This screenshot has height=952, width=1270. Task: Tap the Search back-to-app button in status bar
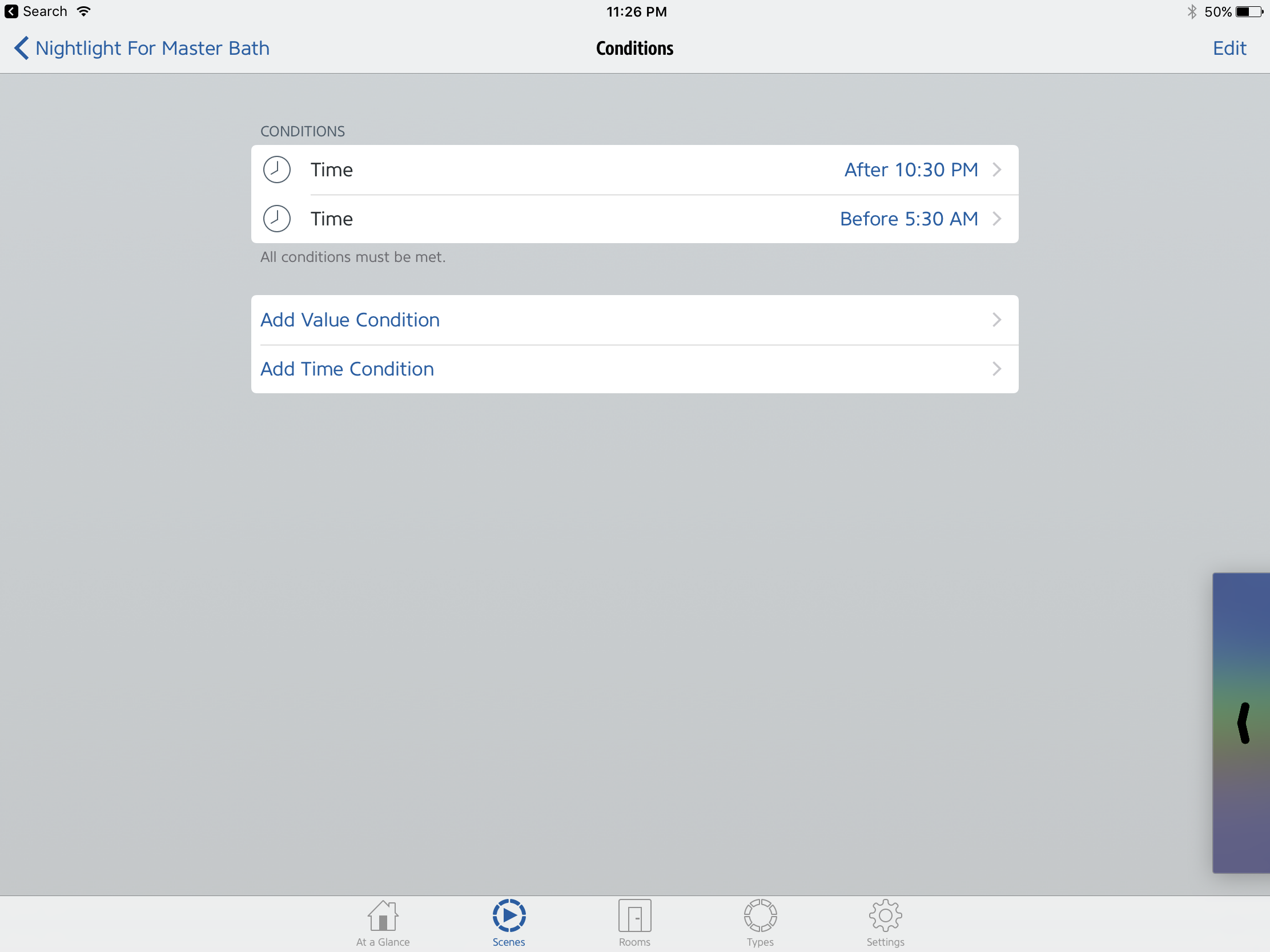coord(35,11)
